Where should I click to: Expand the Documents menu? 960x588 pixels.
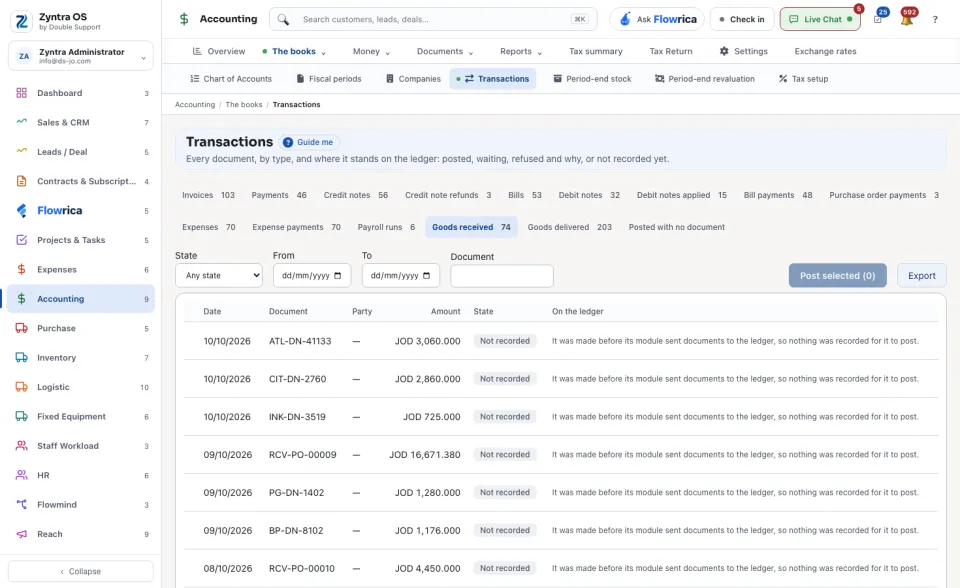(x=445, y=51)
